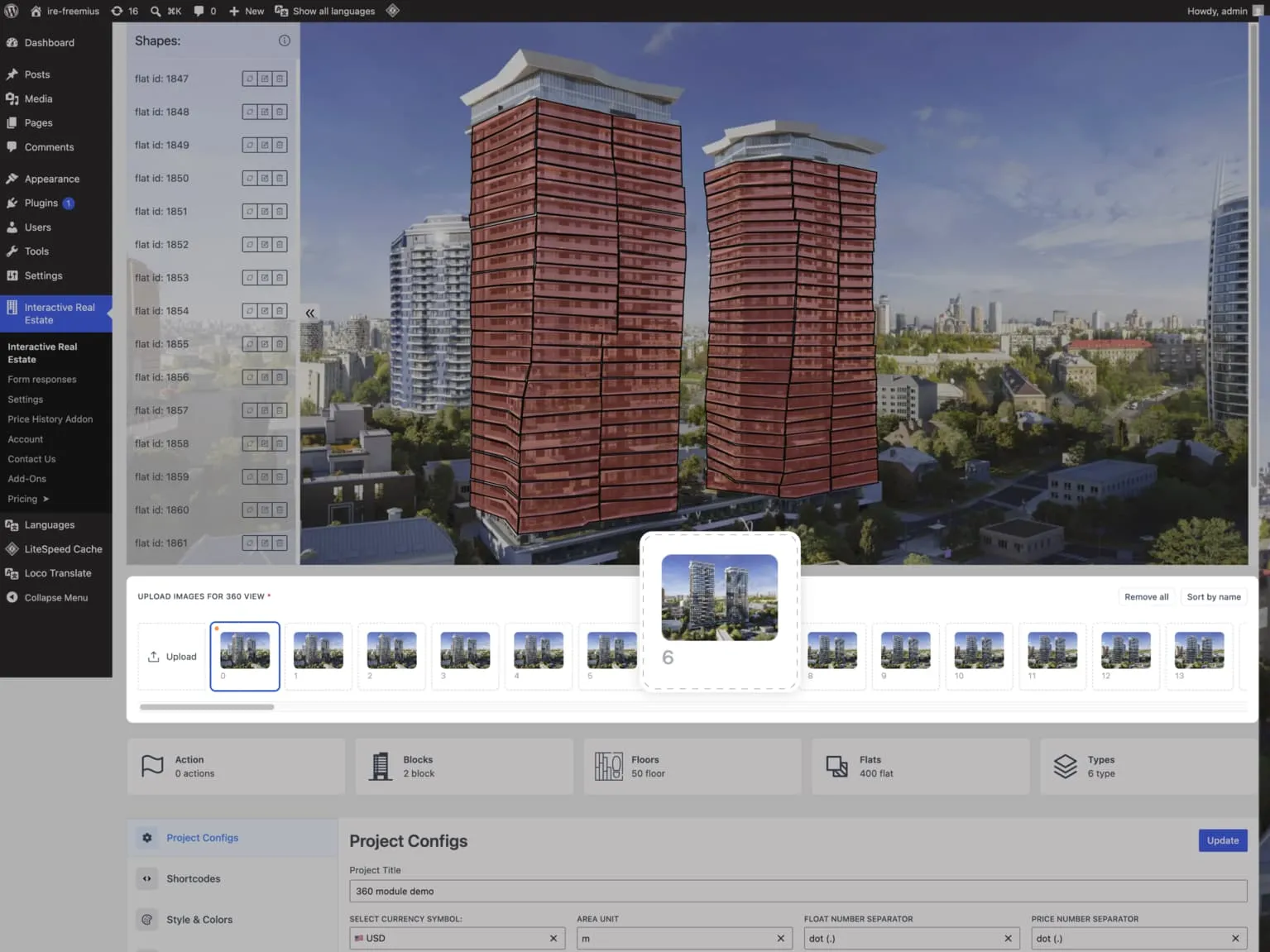This screenshot has width=1270, height=952.
Task: Open the Blocks card with building icon
Action: 464,767
